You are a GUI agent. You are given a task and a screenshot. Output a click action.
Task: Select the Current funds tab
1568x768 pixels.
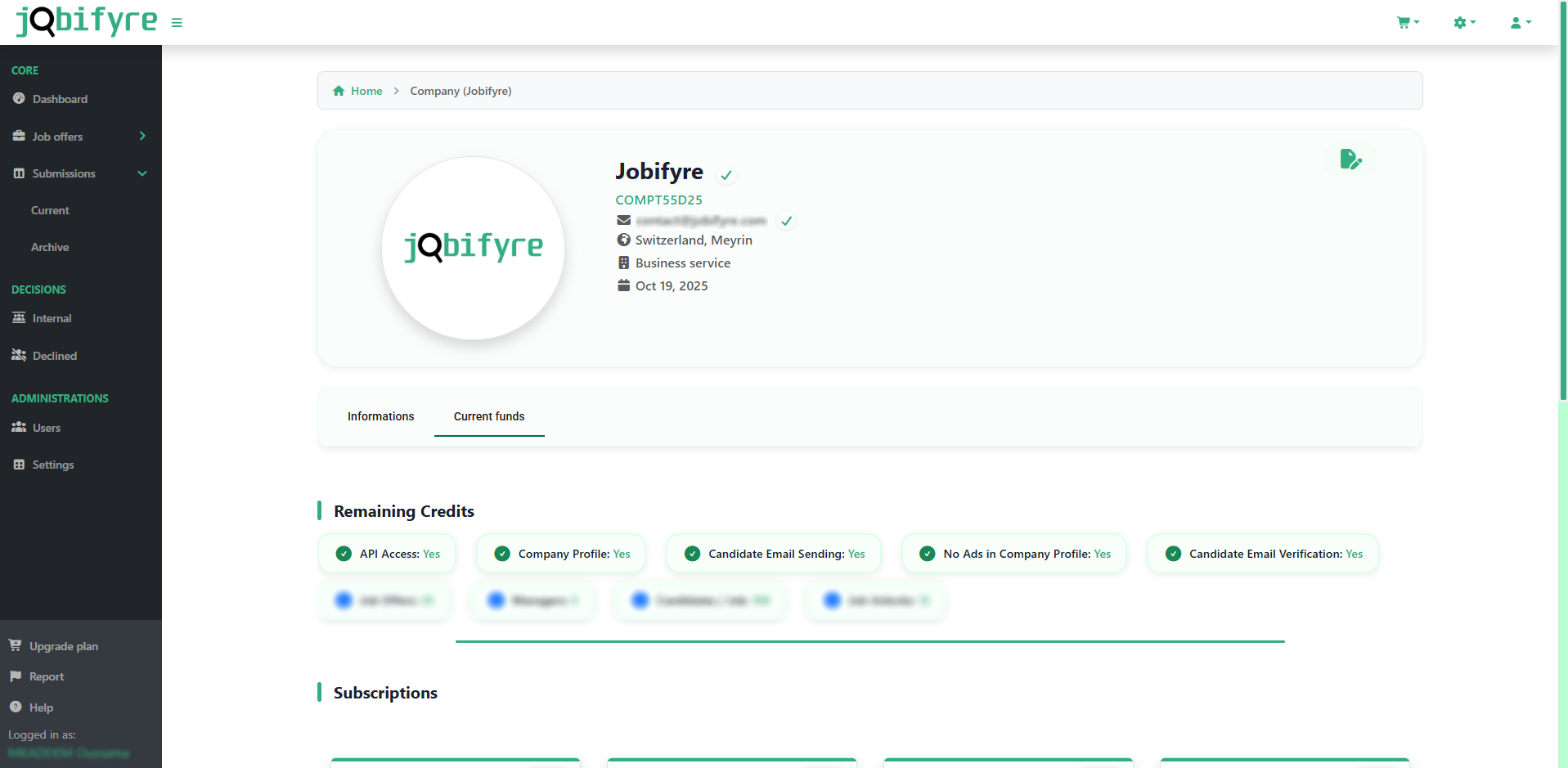(x=489, y=417)
